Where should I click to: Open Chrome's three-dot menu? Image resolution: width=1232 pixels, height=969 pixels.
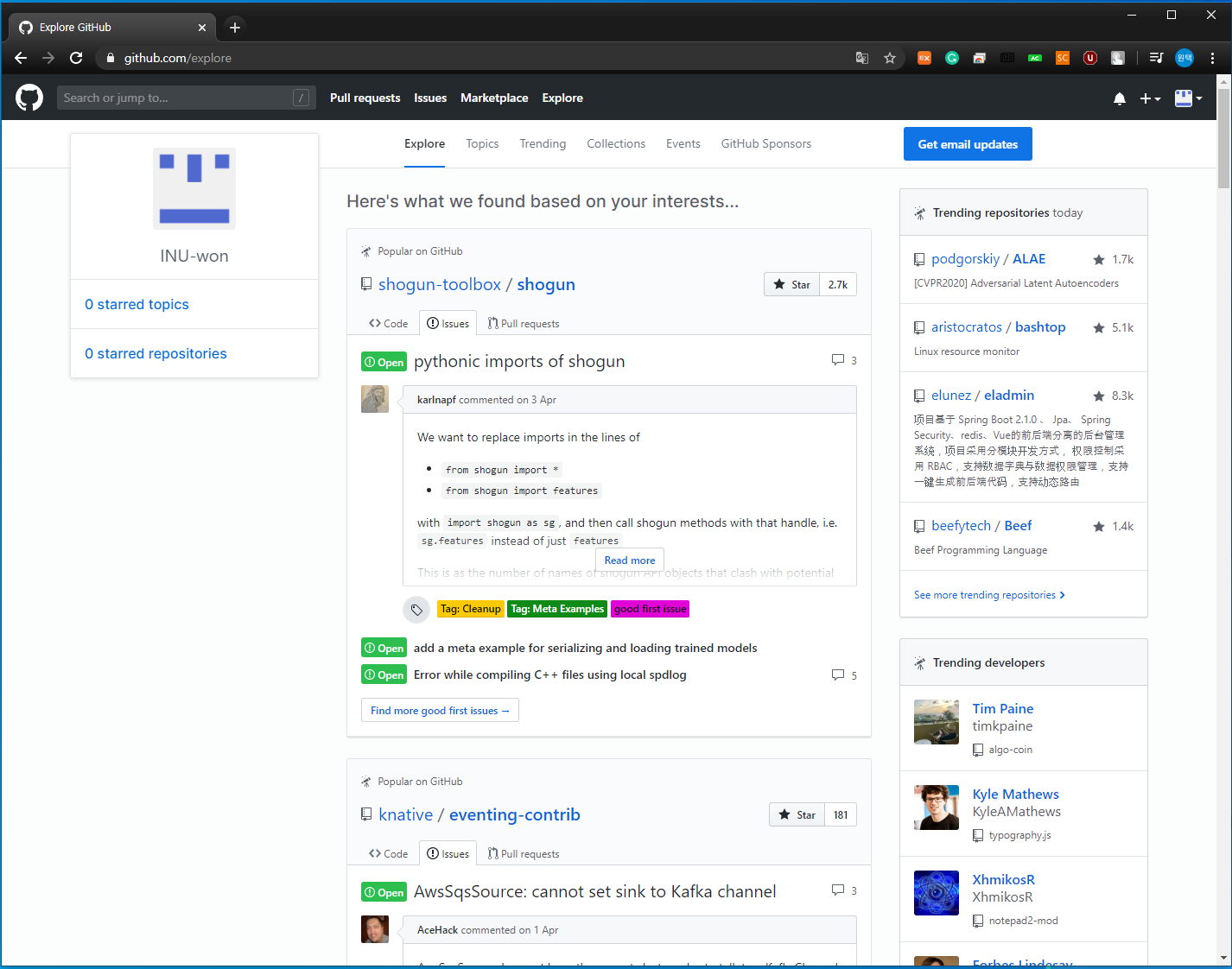(x=1212, y=58)
